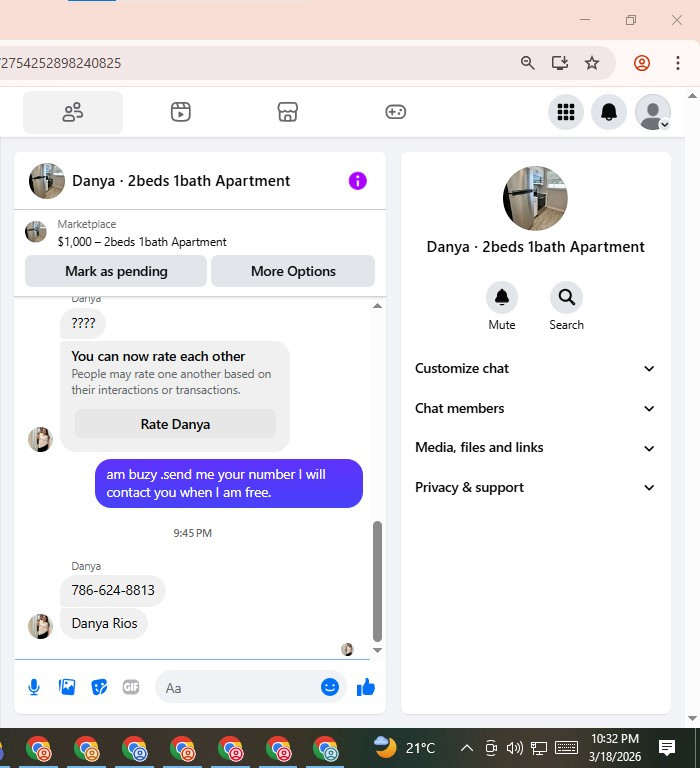
Task: Open the Facebook menu grid icon
Action: [566, 112]
